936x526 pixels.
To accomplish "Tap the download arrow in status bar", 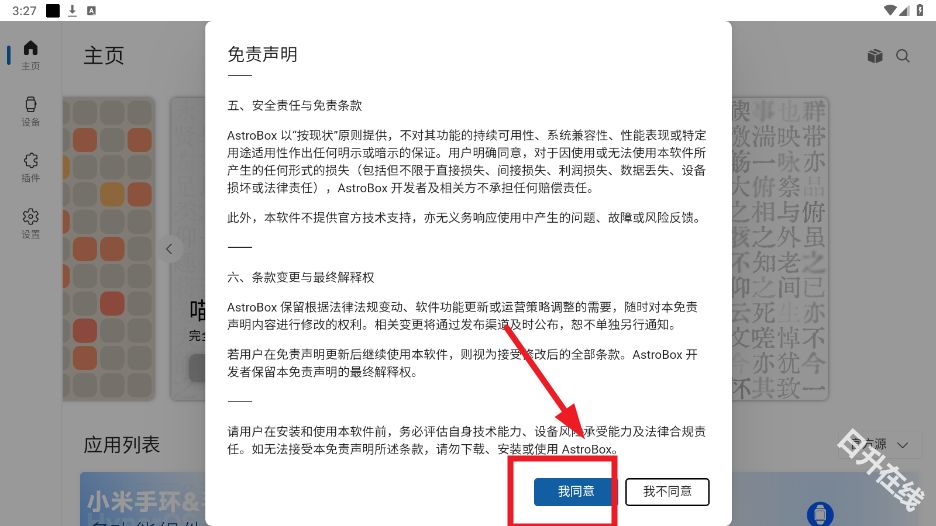I will [72, 10].
